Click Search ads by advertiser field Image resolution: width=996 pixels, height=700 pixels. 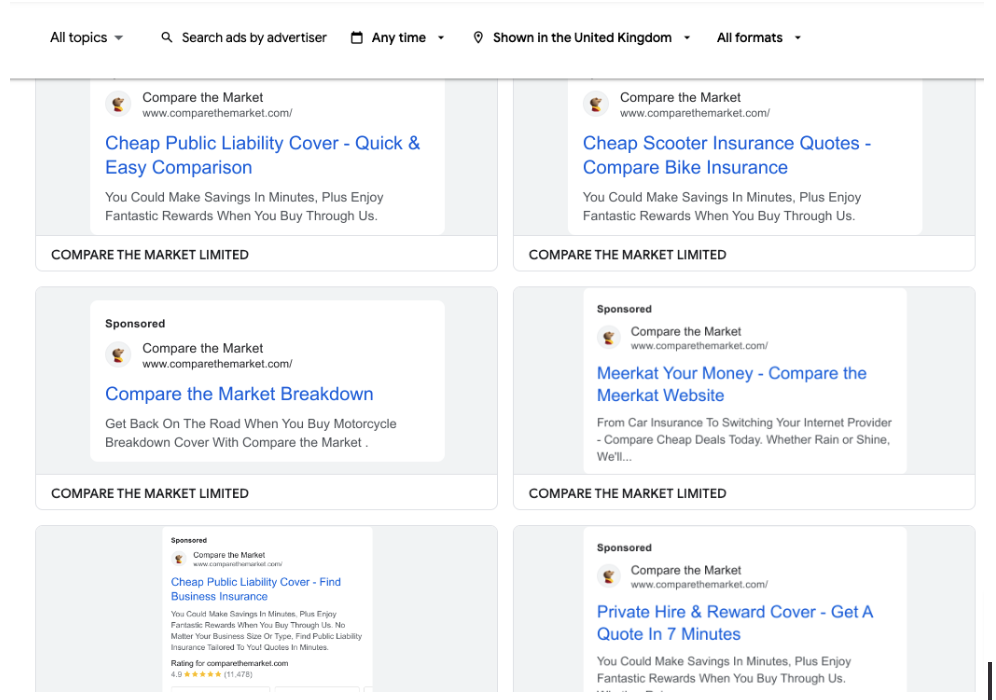(x=254, y=37)
